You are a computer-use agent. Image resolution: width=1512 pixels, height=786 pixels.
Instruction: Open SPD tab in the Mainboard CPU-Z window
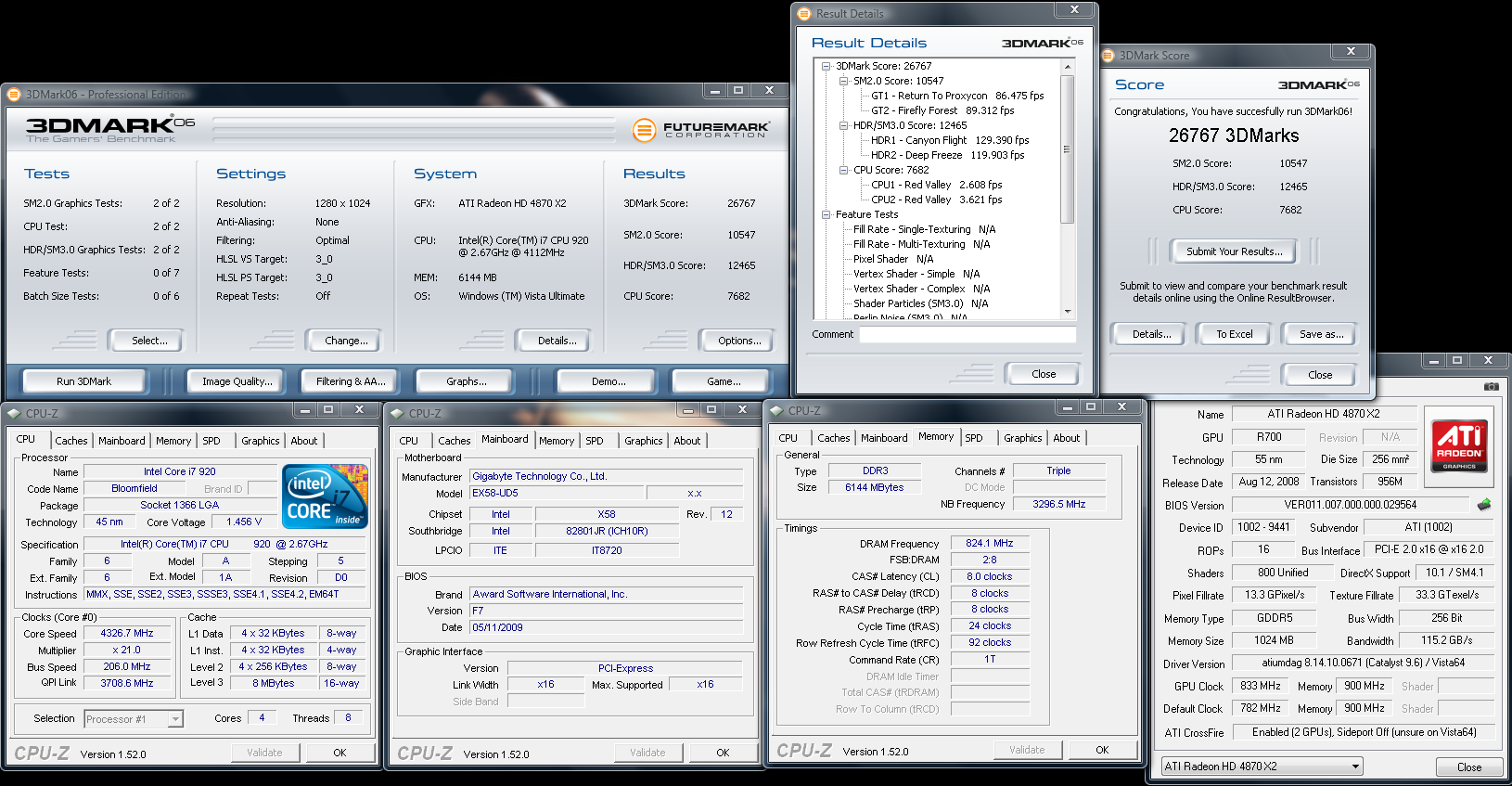pos(595,441)
